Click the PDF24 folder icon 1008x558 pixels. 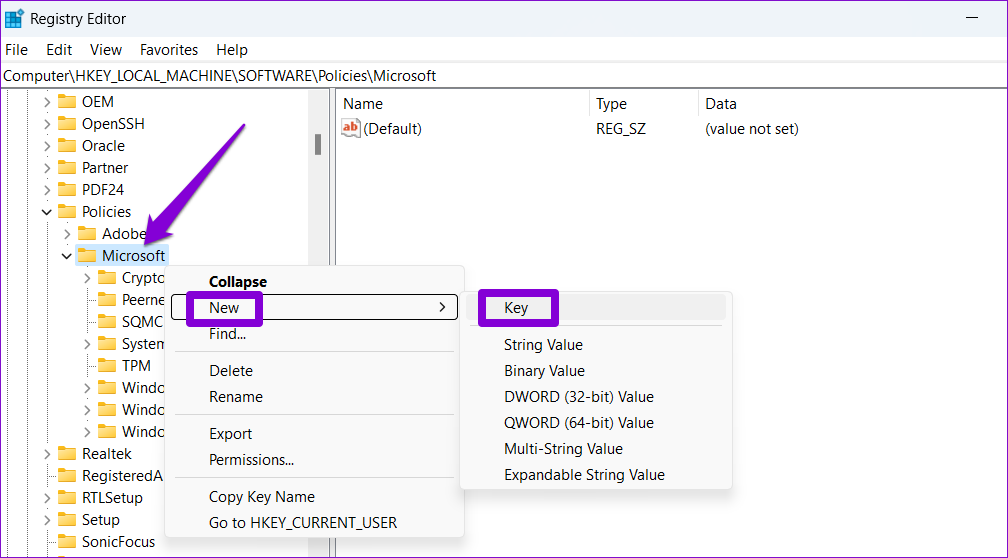click(x=67, y=190)
